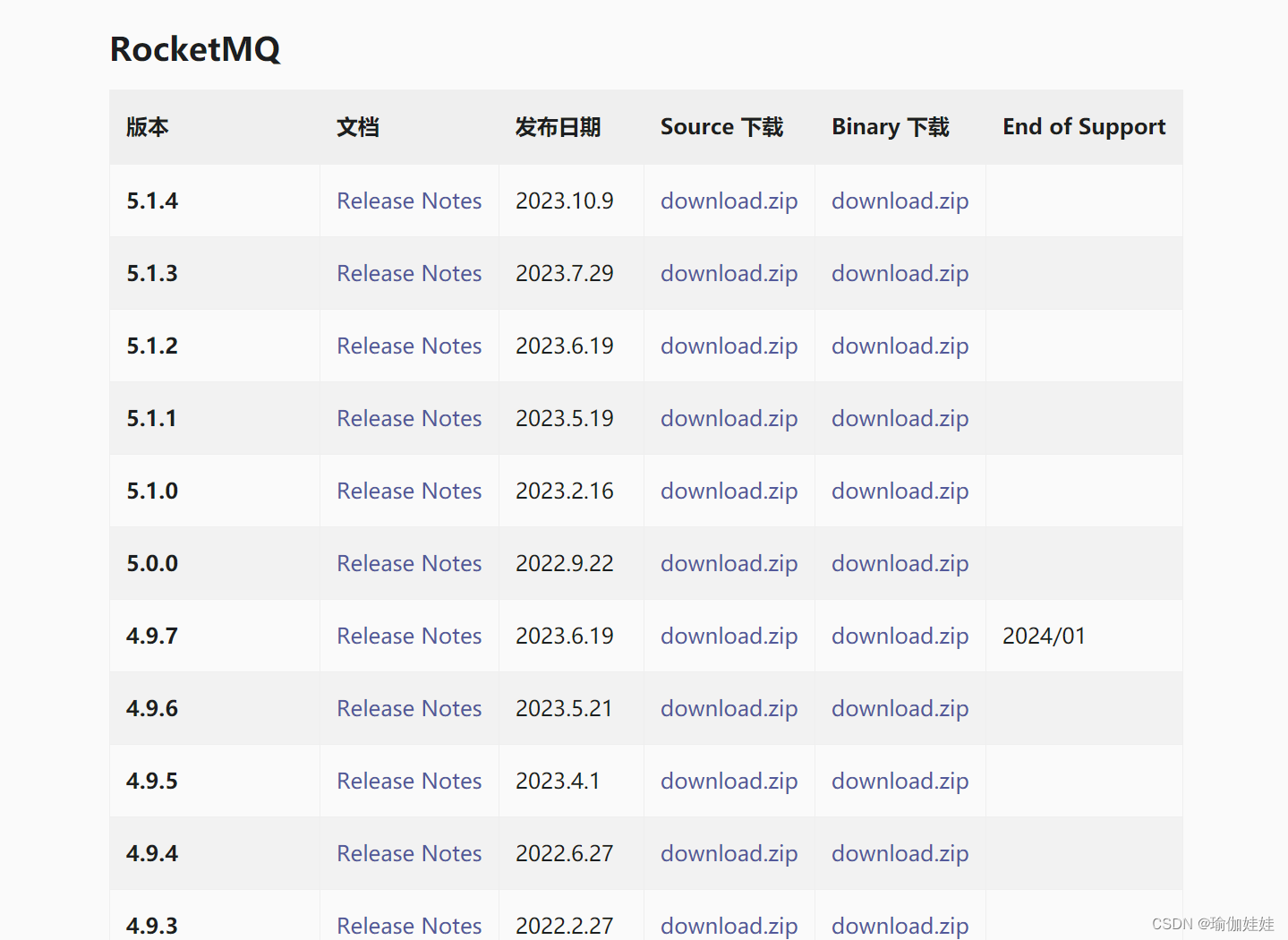The image size is (1288, 940).
Task: Download binary zip for version 4.9.7
Action: coord(900,636)
